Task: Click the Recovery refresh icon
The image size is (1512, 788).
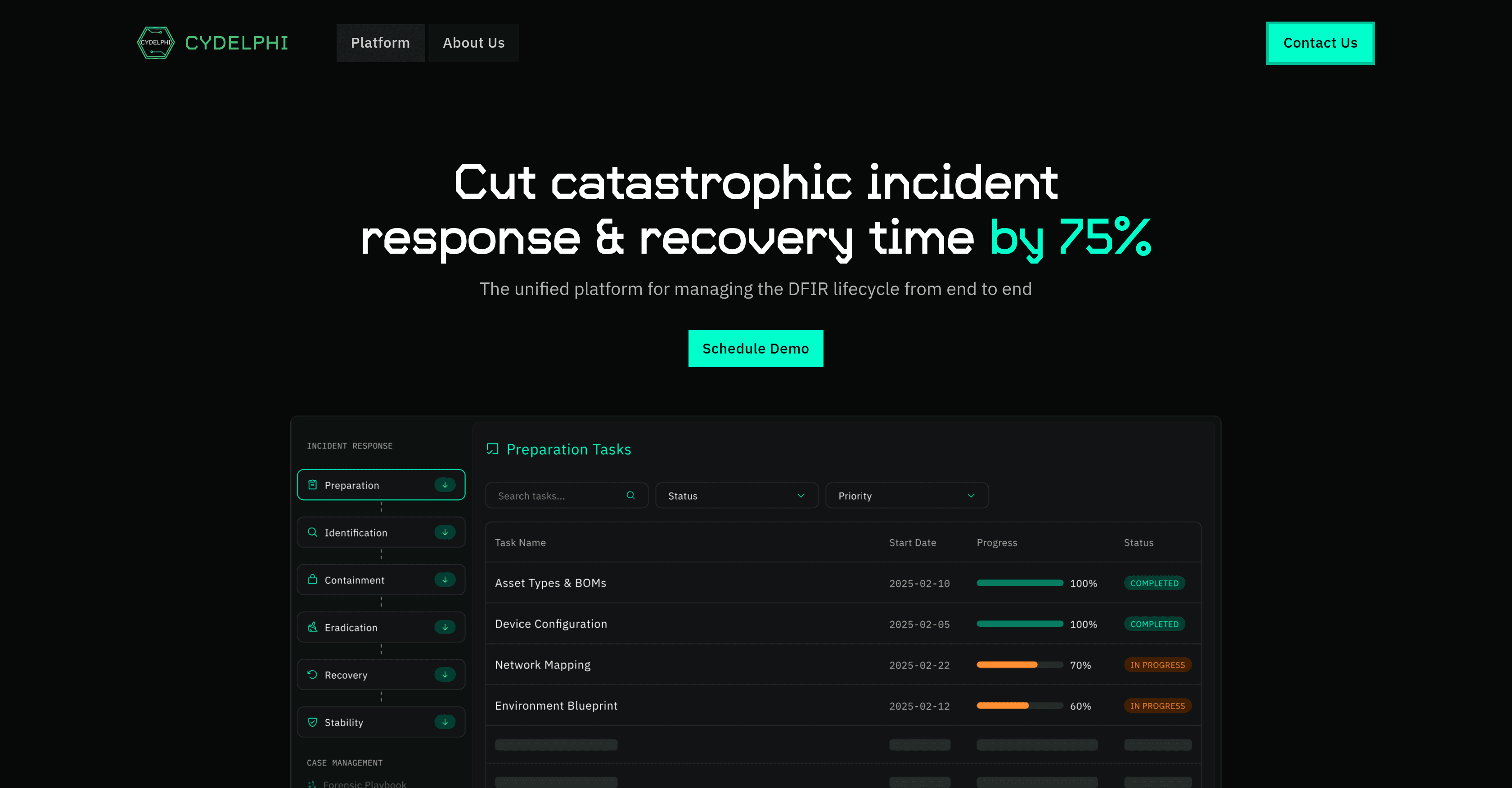Action: [x=312, y=675]
